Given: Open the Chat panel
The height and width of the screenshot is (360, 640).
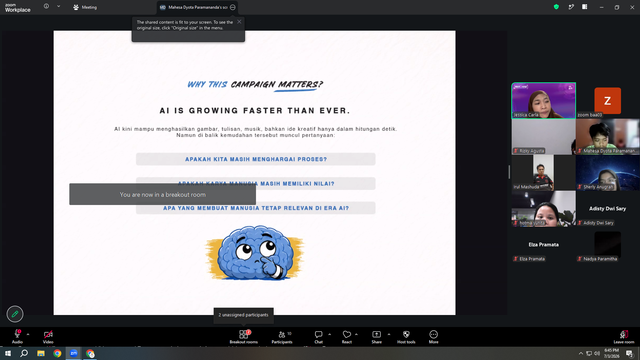Looking at the screenshot, I should [318, 336].
